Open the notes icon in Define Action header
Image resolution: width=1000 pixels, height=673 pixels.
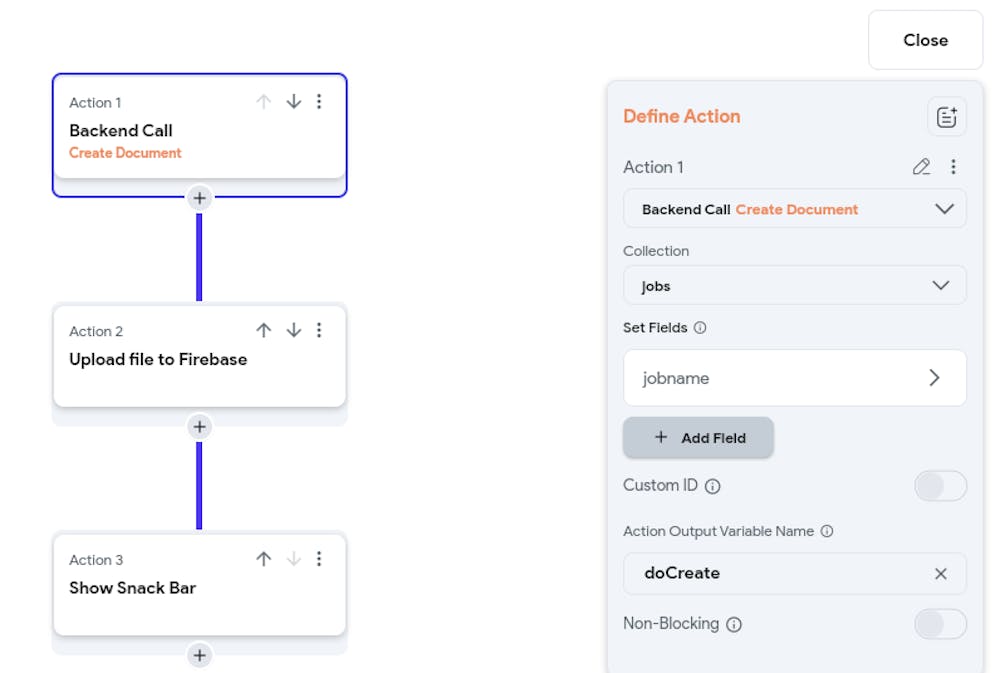pyautogui.click(x=946, y=117)
